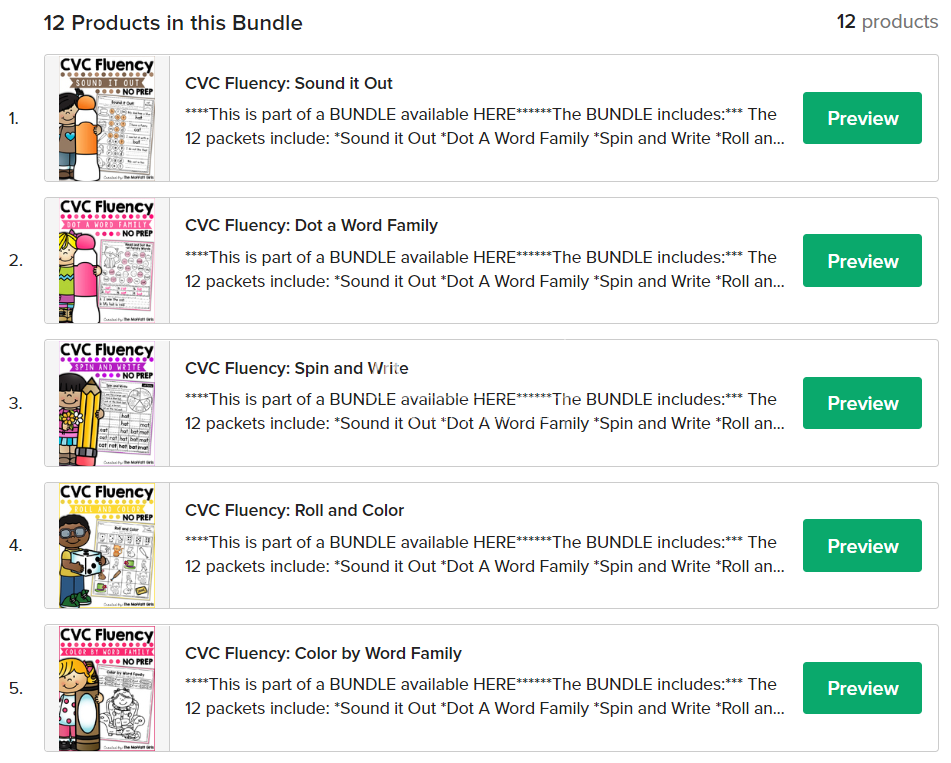Click the Spin and Write description text
This screenshot has width=951, height=763.
(x=480, y=411)
